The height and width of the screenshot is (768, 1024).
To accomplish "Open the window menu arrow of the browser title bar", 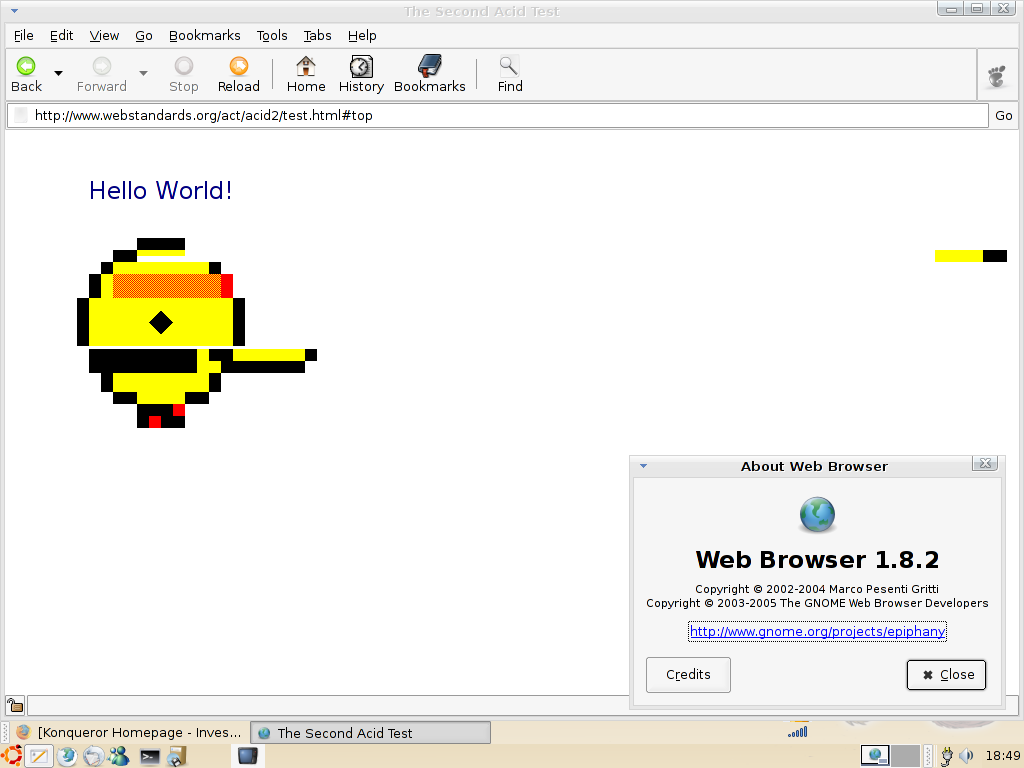I will coord(14,11).
